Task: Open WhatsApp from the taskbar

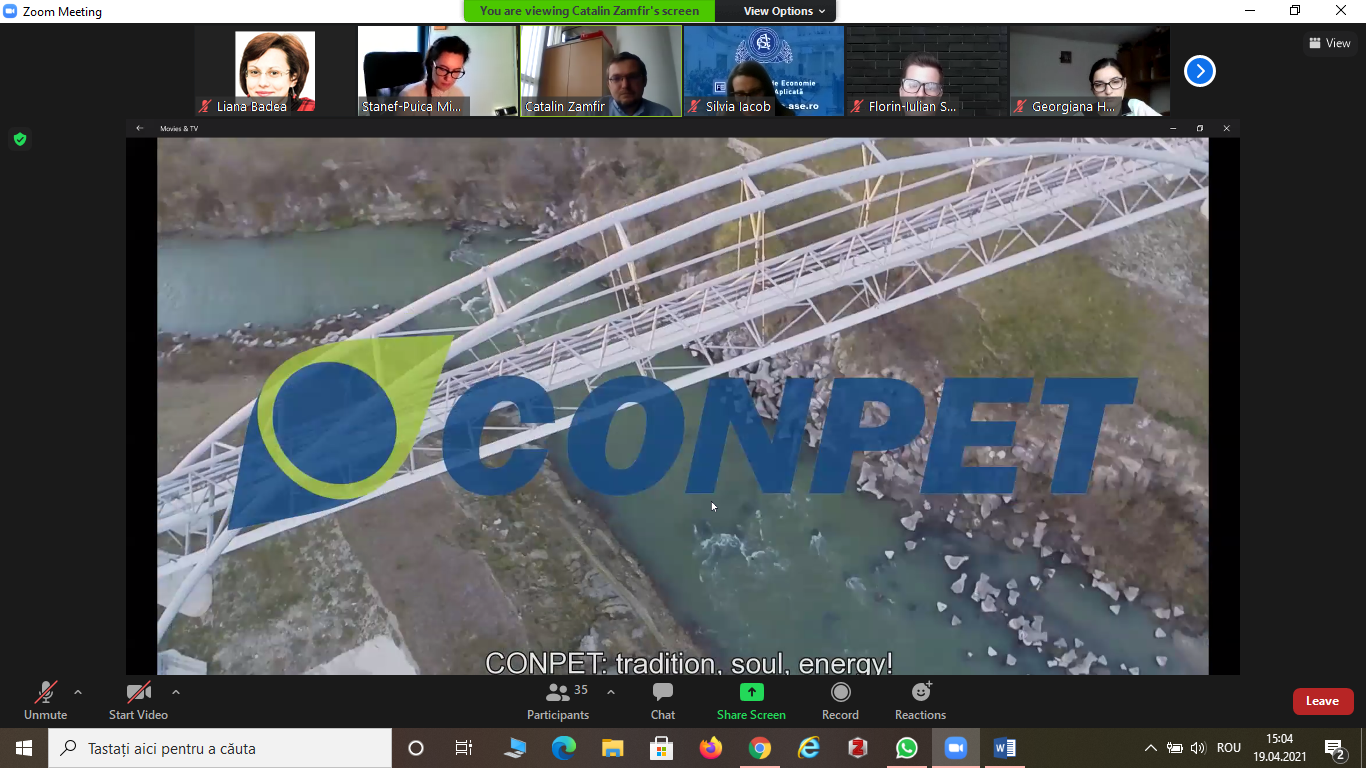Action: click(906, 748)
